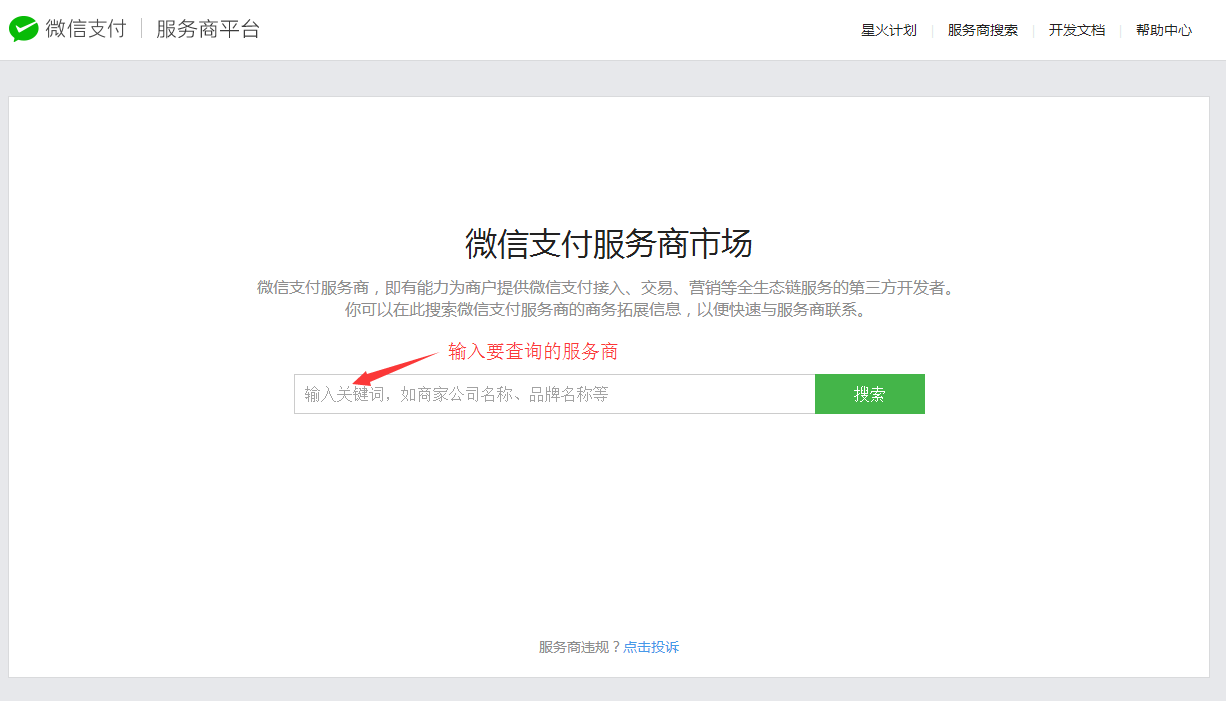Click the description line starting 微信支付服务商，即有能力
The width and height of the screenshot is (1226, 701).
[607, 288]
